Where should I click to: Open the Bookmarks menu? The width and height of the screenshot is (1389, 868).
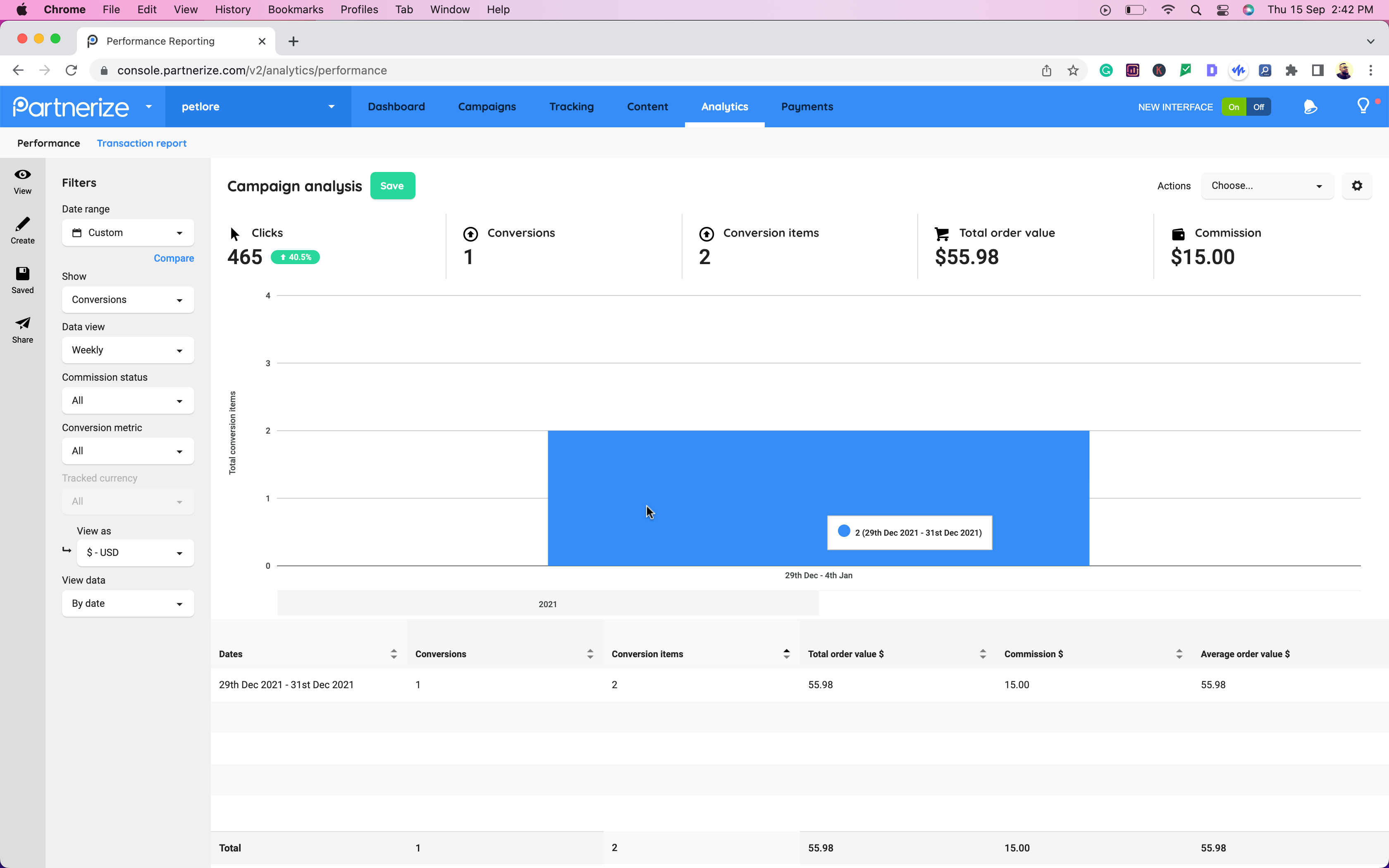point(296,10)
